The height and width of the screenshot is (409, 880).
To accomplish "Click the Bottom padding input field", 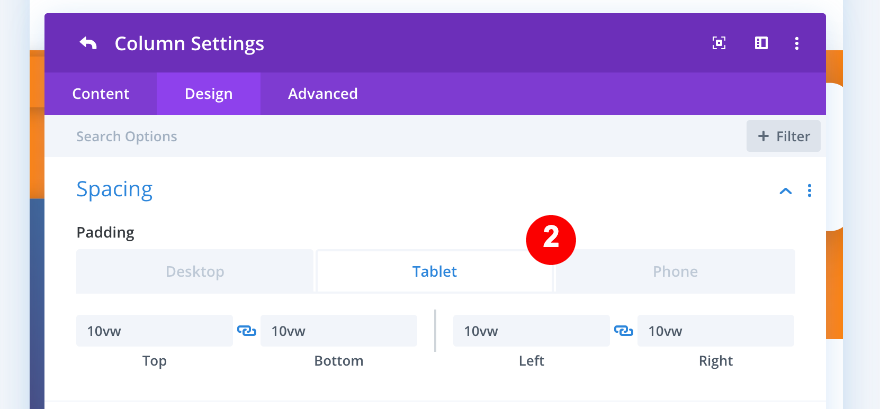I will pyautogui.click(x=338, y=331).
